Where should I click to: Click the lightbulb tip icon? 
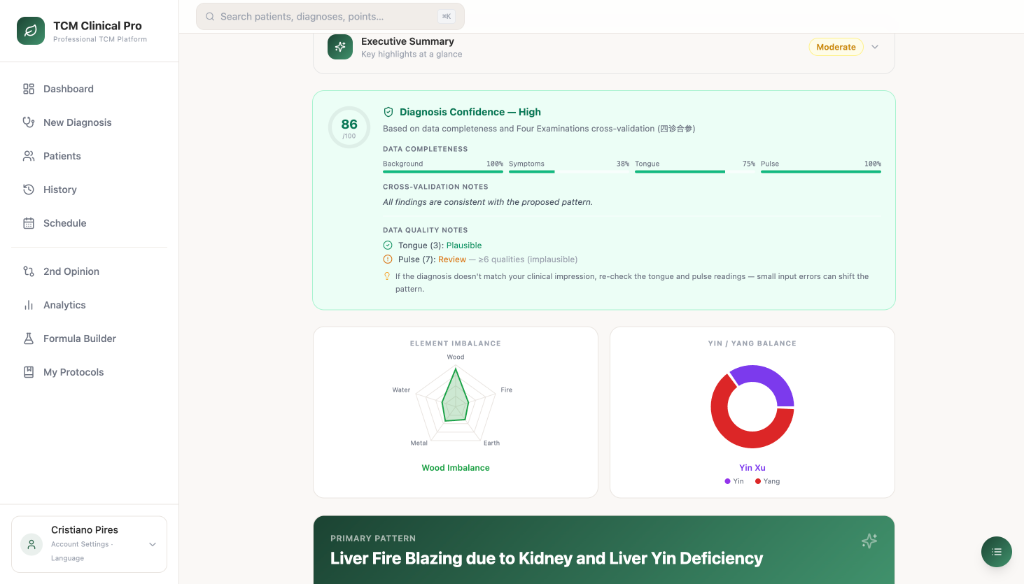pos(387,276)
